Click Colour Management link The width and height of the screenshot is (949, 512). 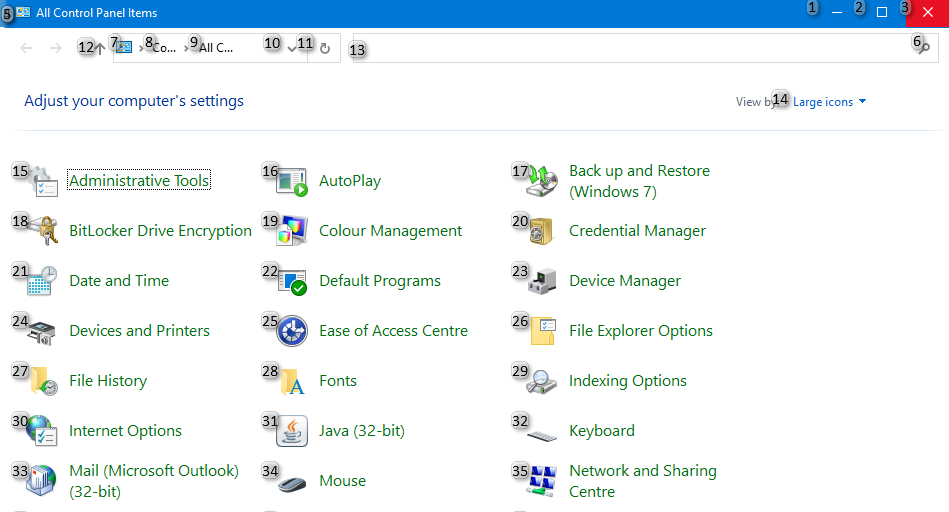390,231
